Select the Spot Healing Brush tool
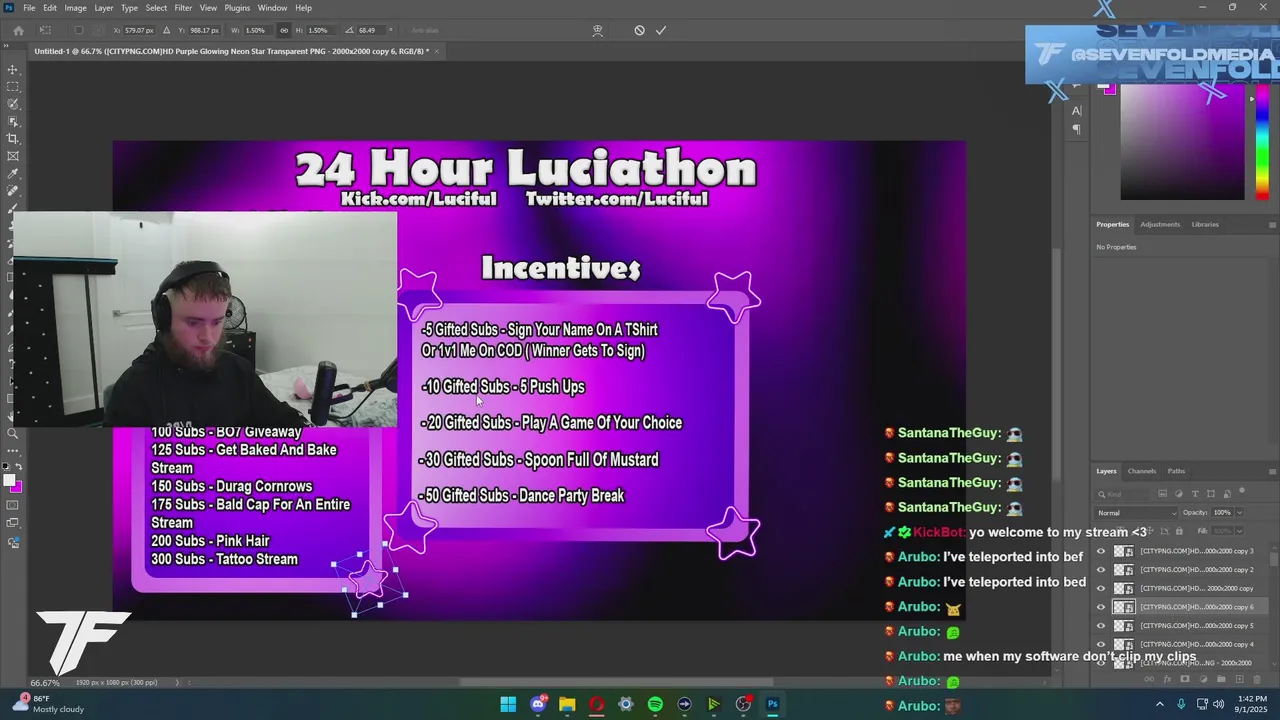The width and height of the screenshot is (1280, 720). 13,190
